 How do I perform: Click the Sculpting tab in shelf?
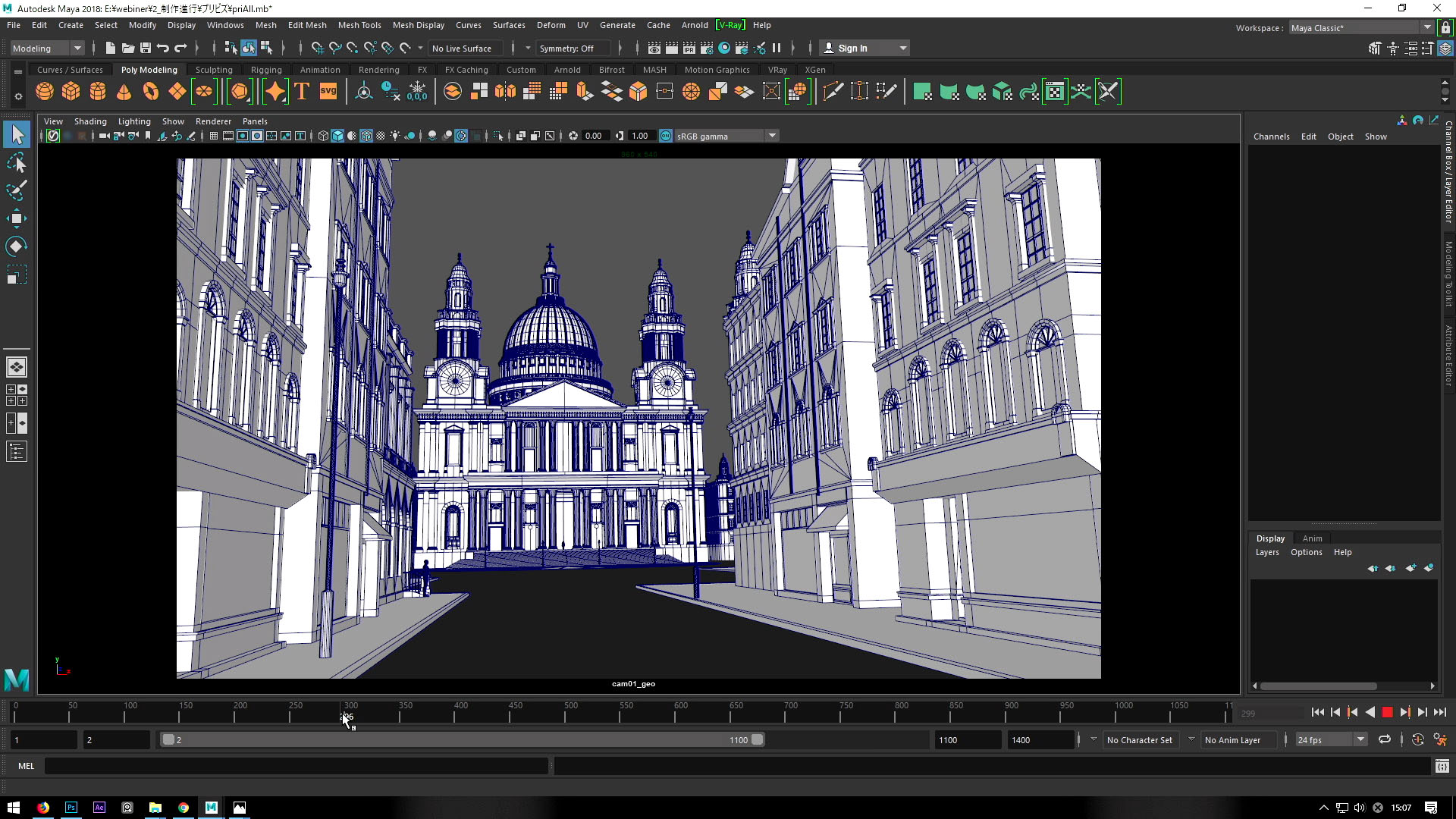213,70
